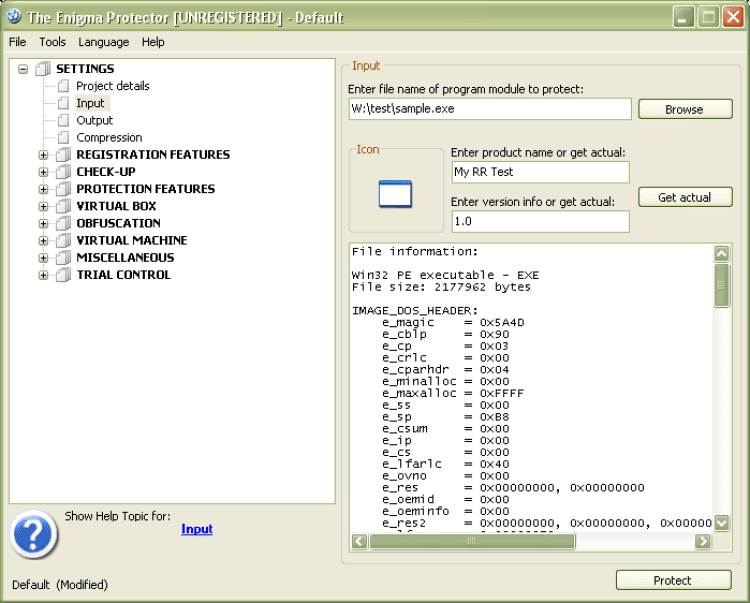Select the Output item in settings tree
This screenshot has width=750, height=603.
(x=94, y=121)
